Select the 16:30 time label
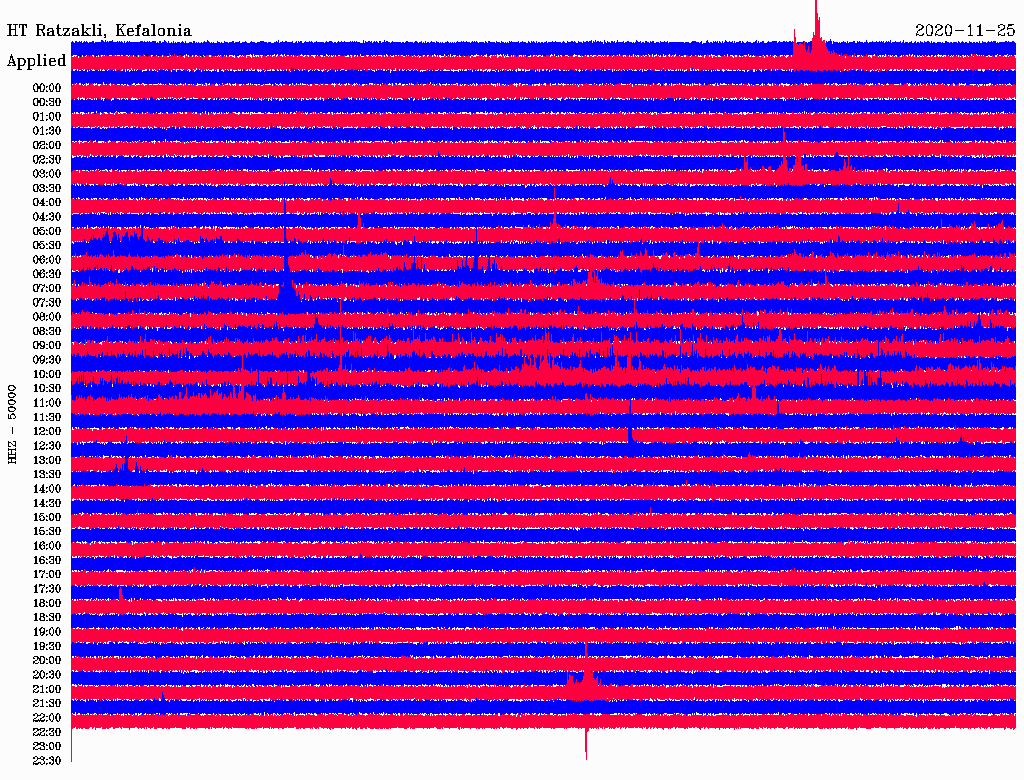Image resolution: width=1024 pixels, height=780 pixels. (47, 561)
